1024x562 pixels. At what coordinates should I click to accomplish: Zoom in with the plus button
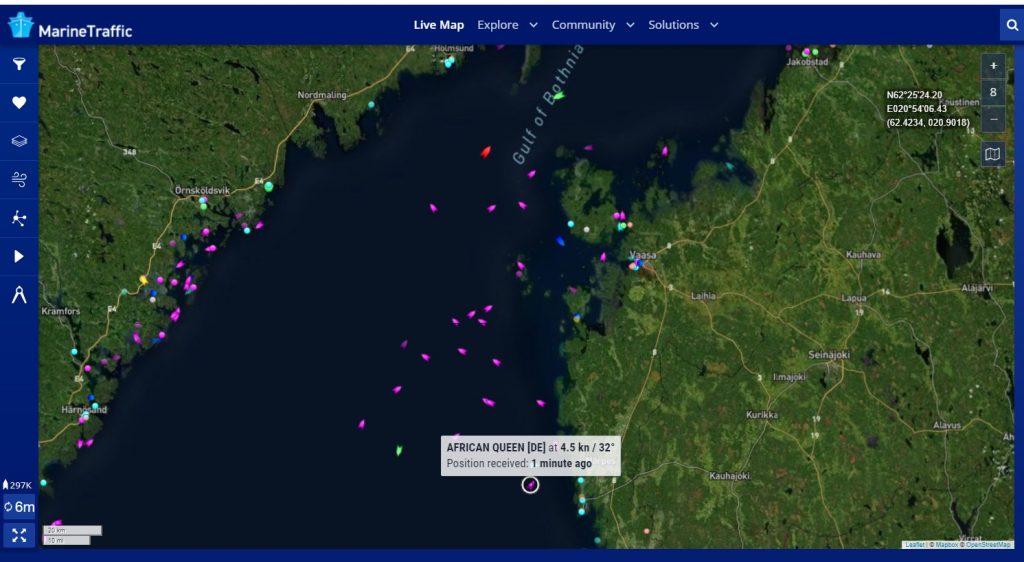[993, 66]
